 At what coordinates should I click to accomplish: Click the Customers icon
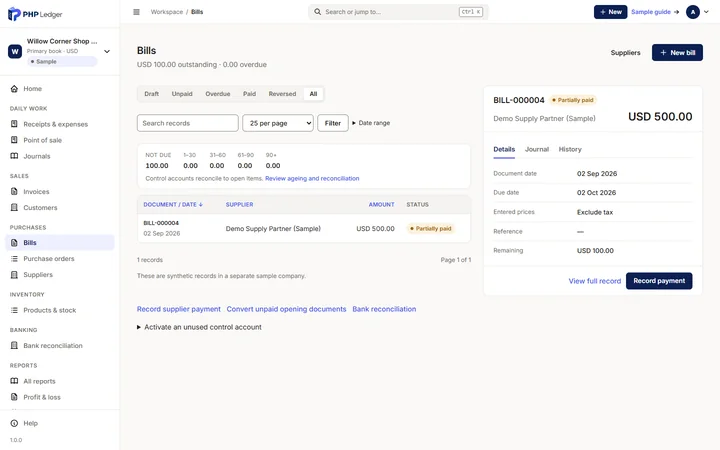pos(14,208)
